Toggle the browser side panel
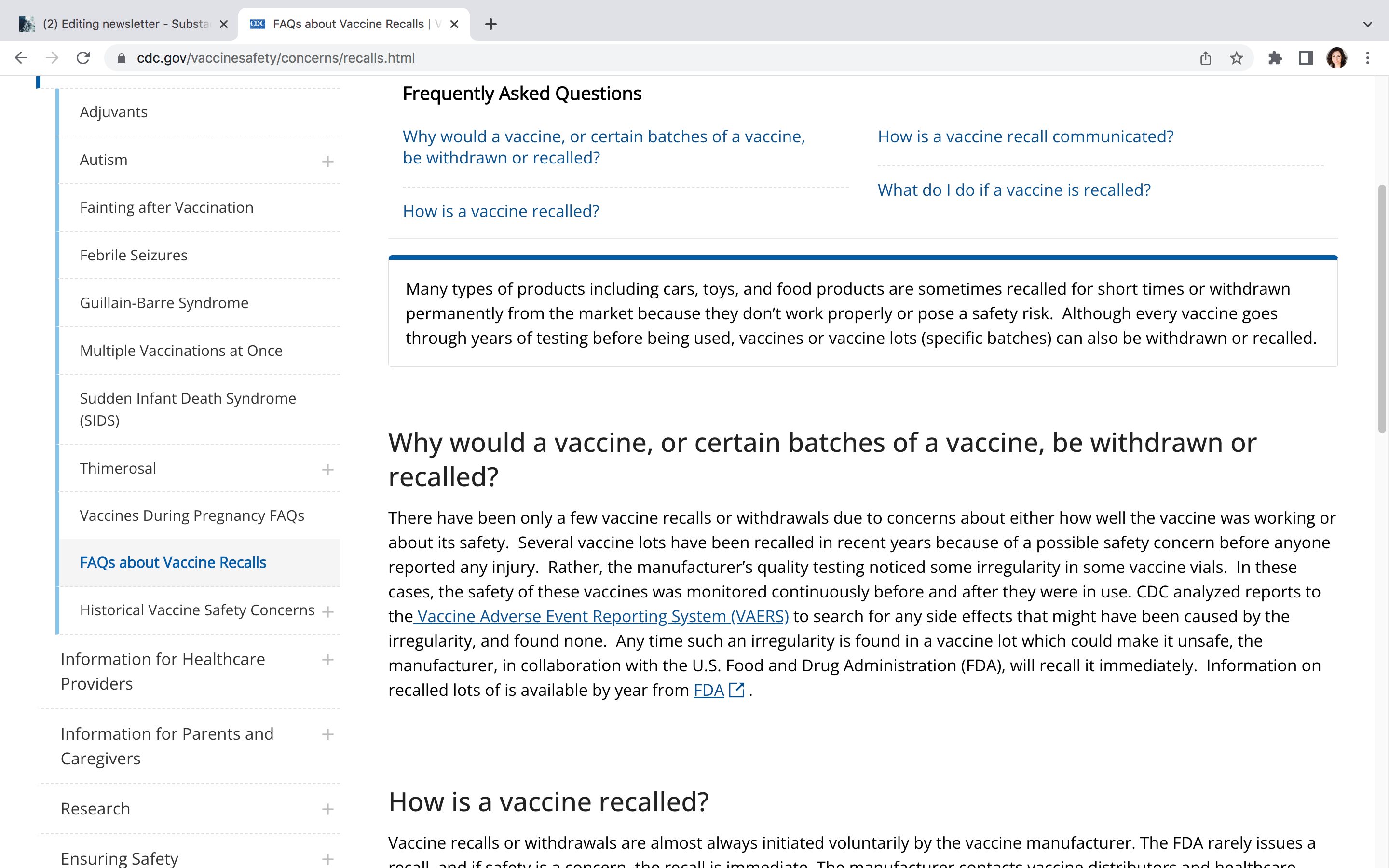 pos(1306,58)
